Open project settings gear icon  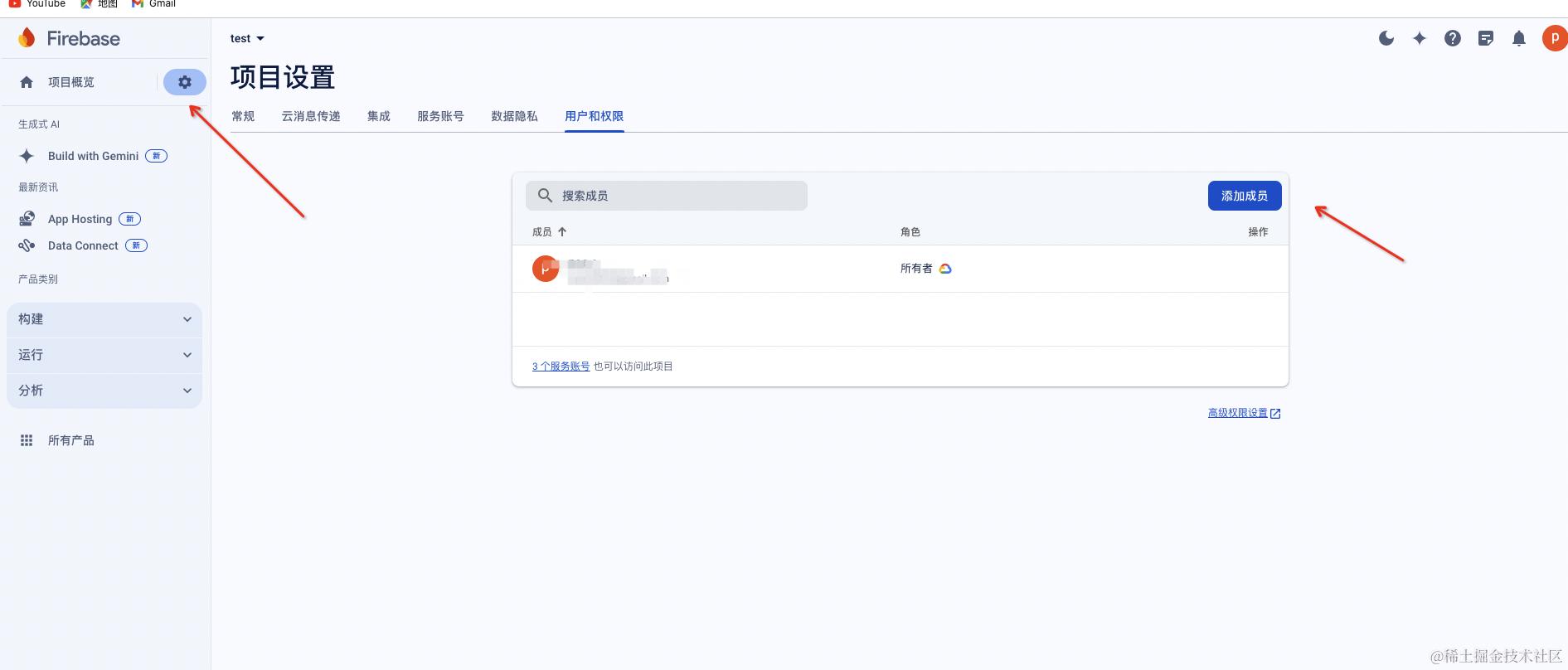click(x=185, y=82)
